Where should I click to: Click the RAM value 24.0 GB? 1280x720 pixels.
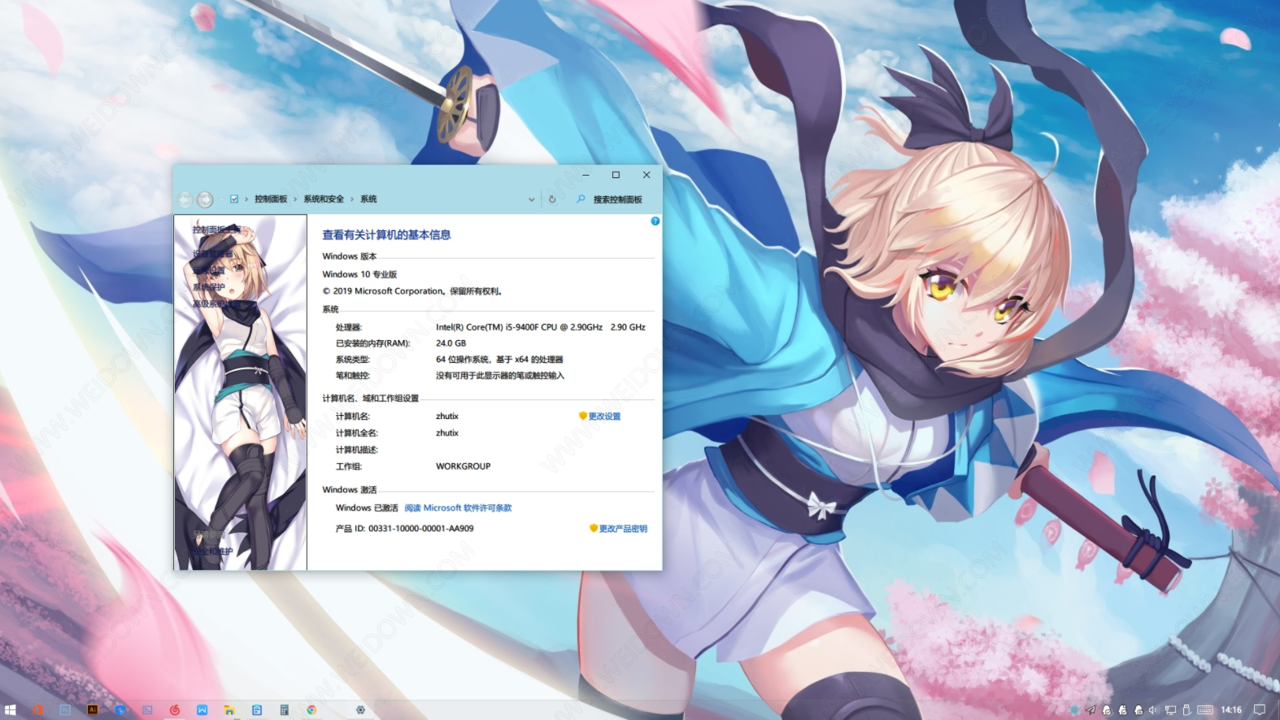451,343
